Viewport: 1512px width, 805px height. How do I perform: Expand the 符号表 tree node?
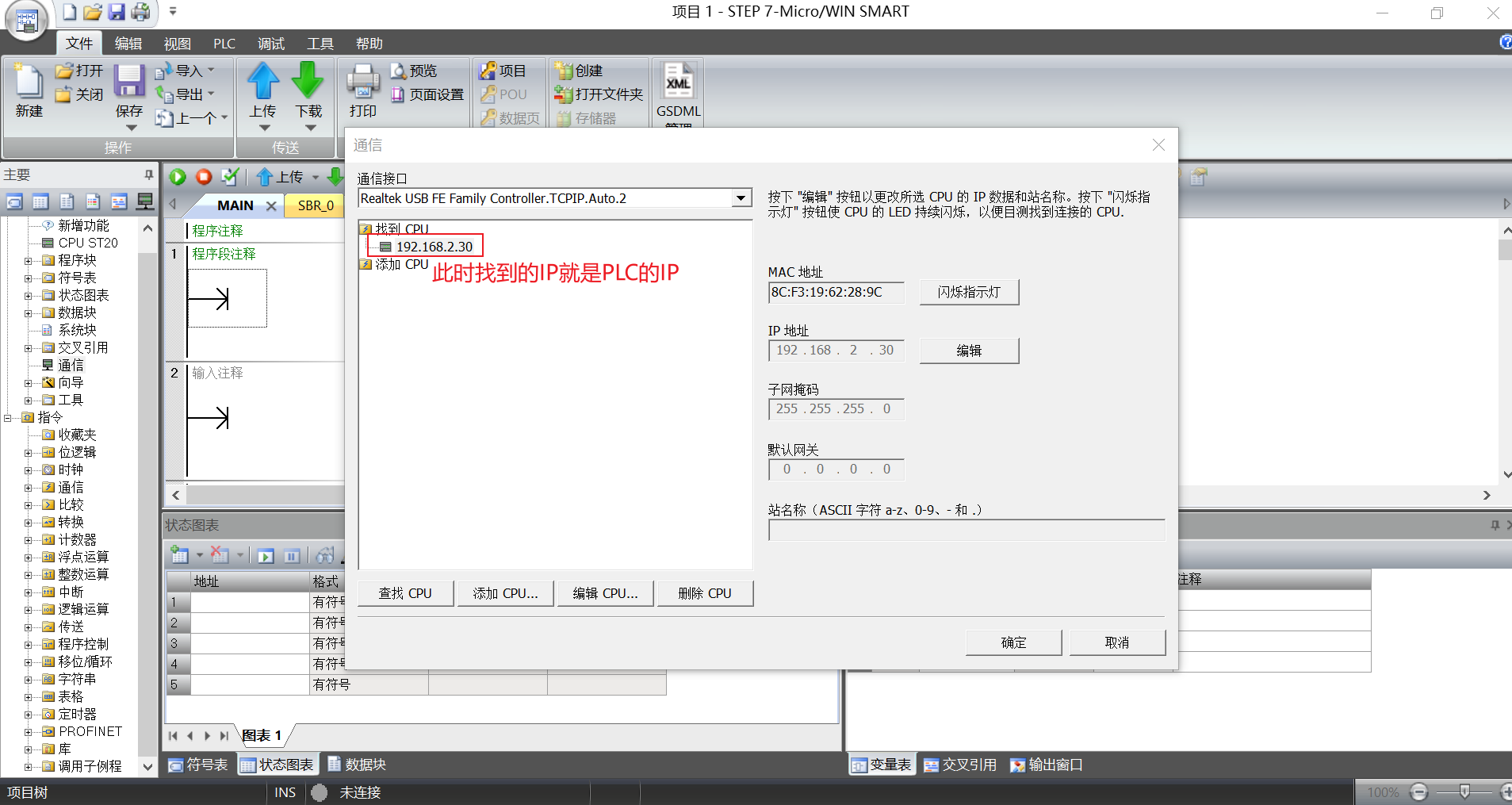(29, 278)
